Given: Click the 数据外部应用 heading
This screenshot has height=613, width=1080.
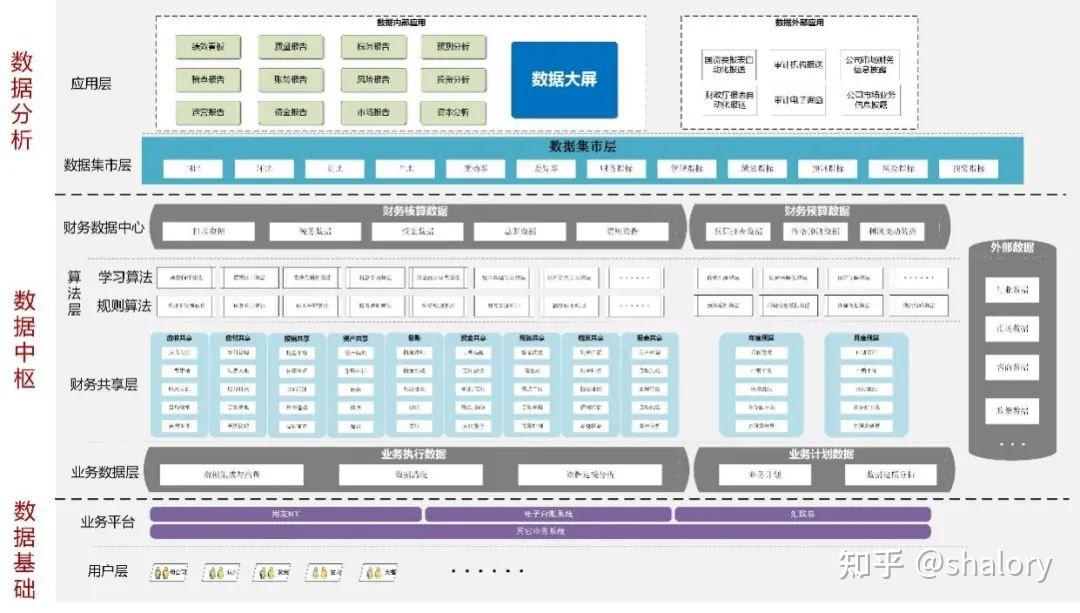Looking at the screenshot, I should coord(799,23).
